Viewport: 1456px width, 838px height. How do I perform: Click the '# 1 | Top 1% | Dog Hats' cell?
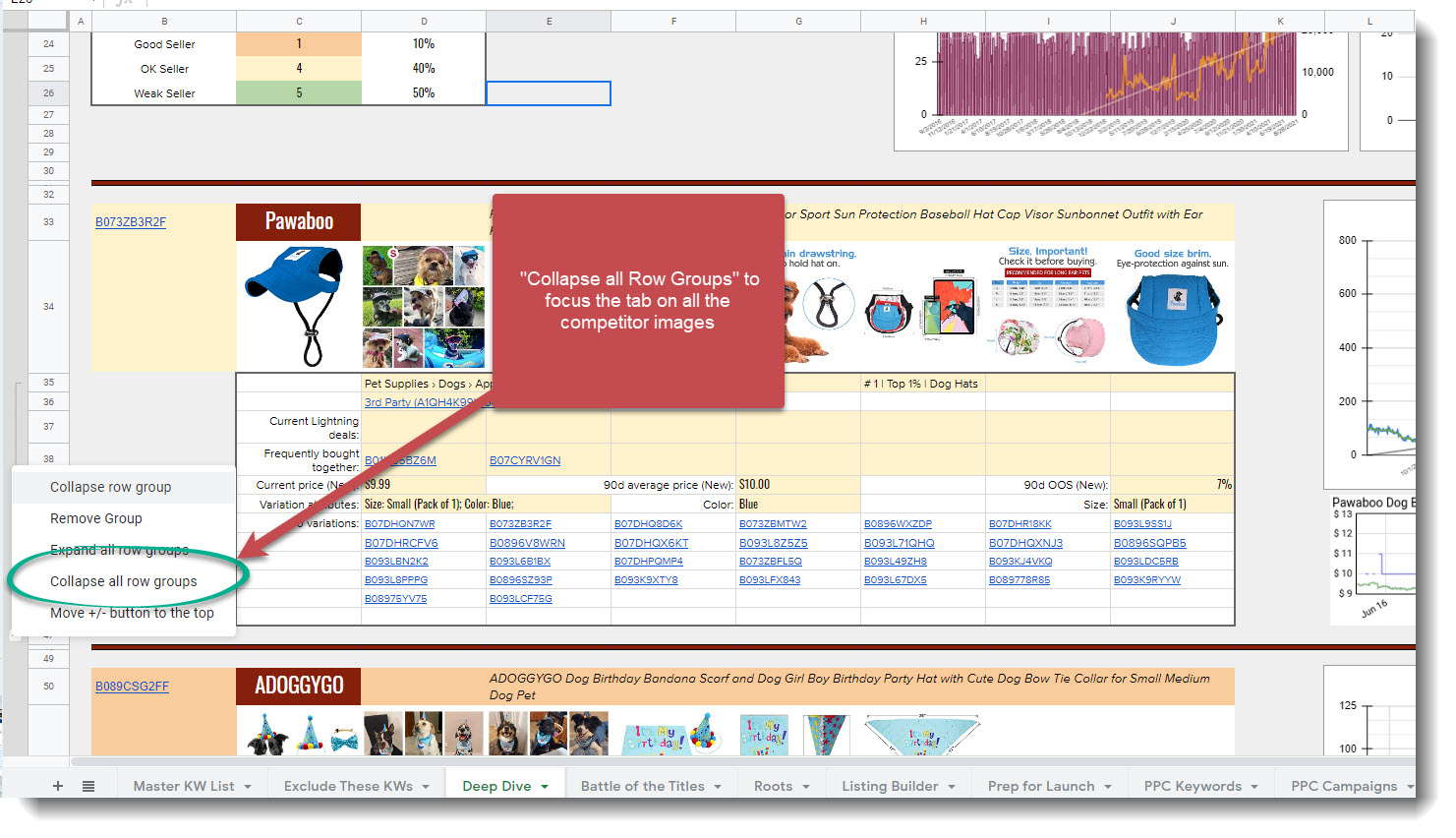pyautogui.click(x=922, y=384)
